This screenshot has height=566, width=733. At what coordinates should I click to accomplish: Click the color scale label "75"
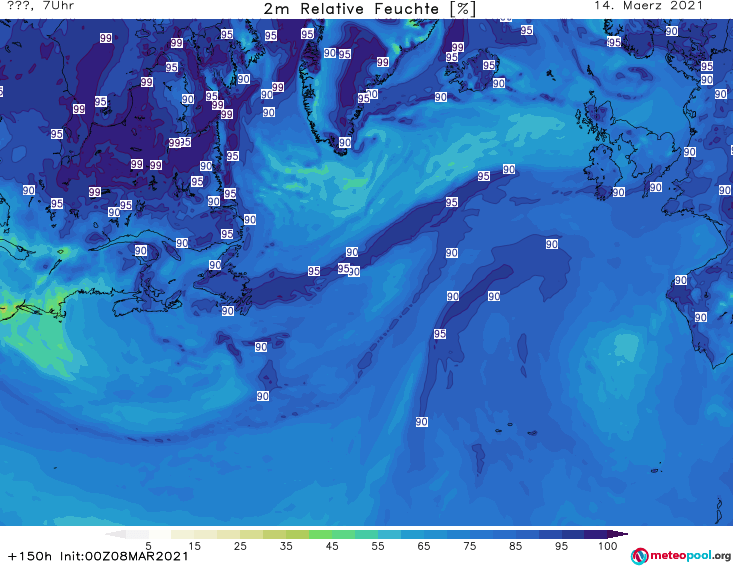[469, 546]
